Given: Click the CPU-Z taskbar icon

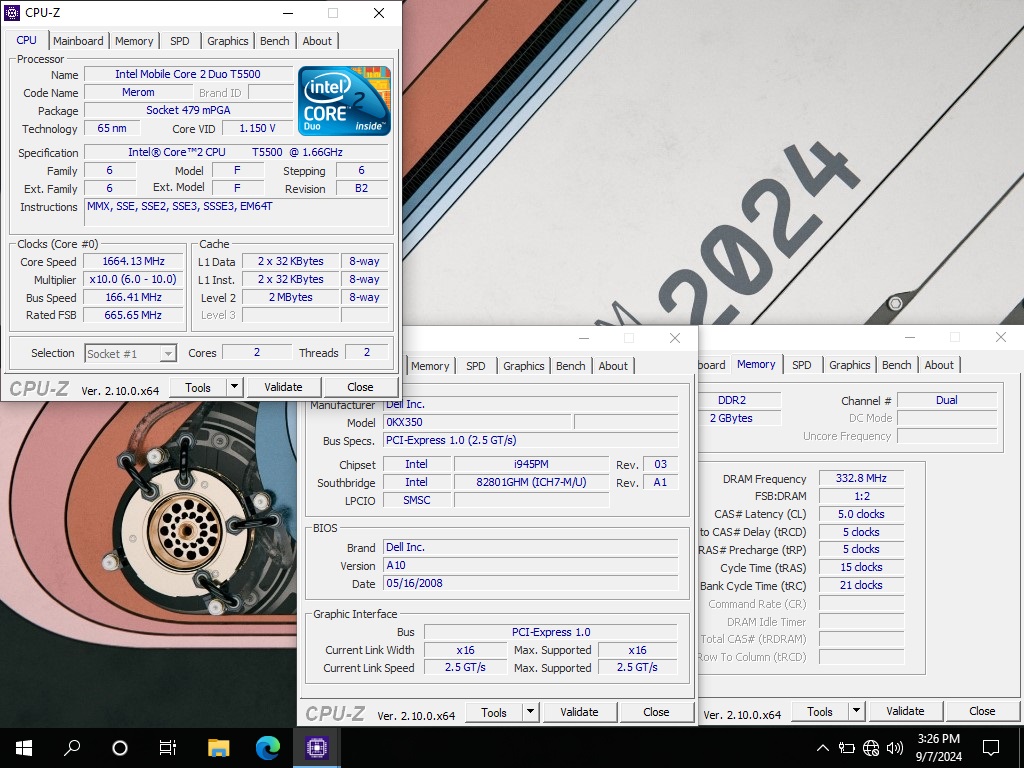Looking at the screenshot, I should [317, 747].
